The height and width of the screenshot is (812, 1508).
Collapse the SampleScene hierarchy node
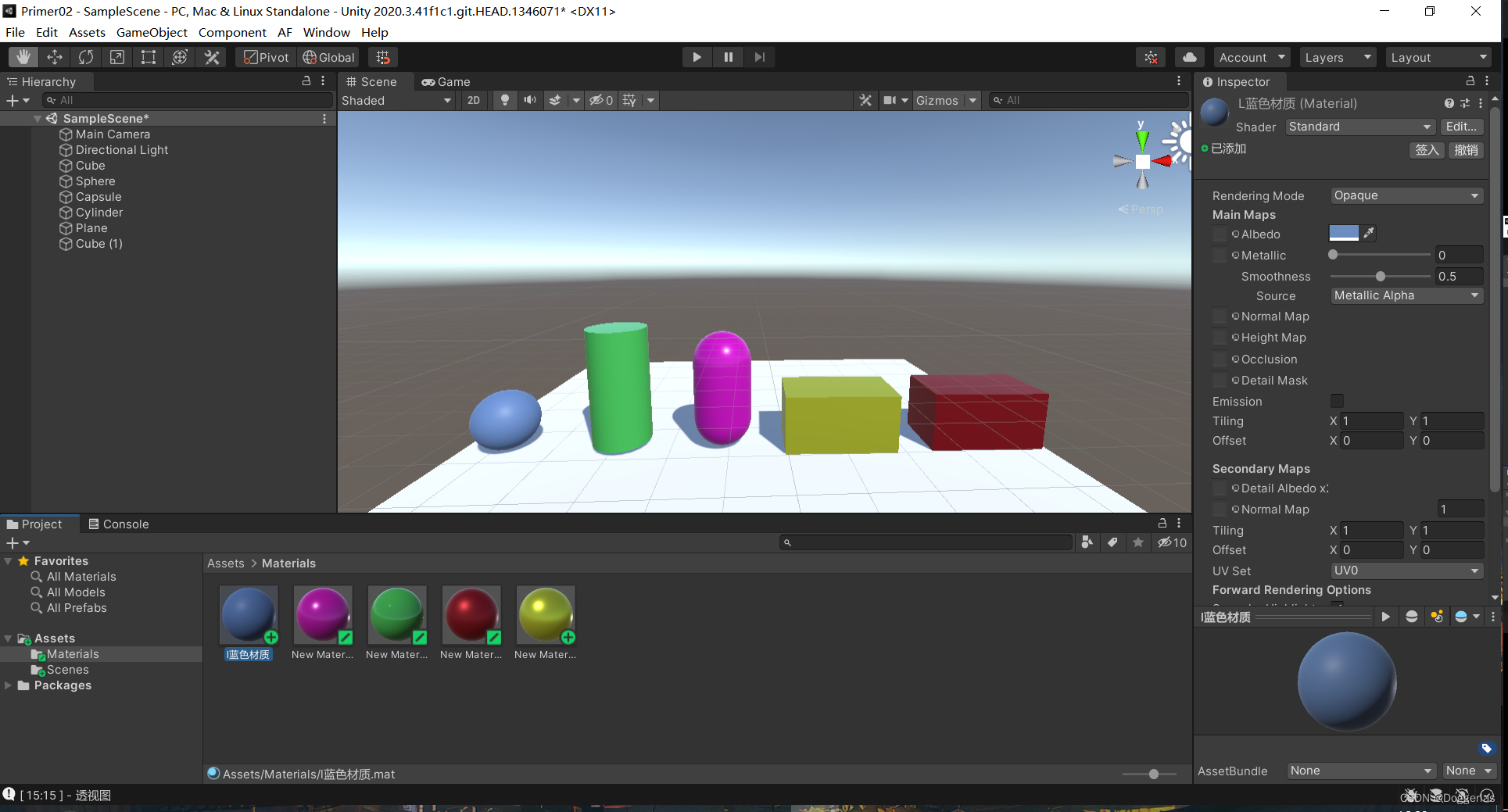[38, 119]
